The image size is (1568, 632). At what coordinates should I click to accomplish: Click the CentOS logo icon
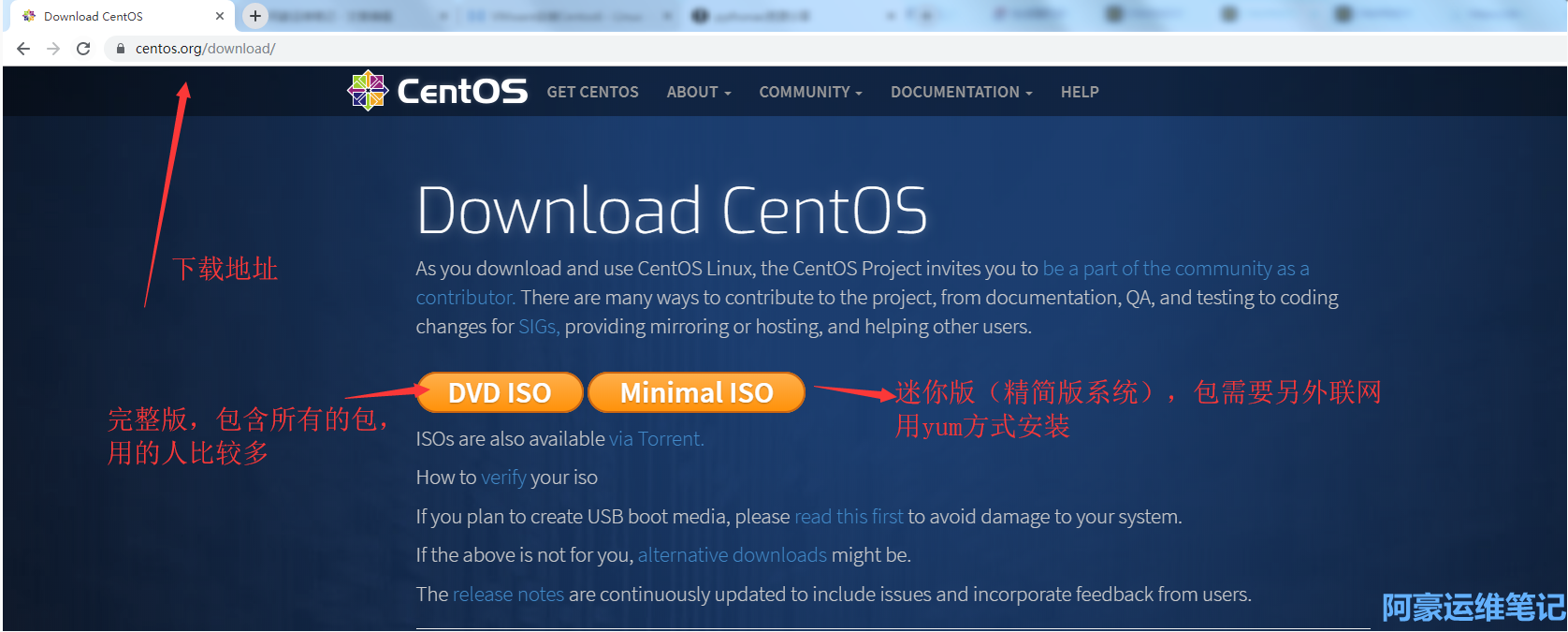pyautogui.click(x=367, y=91)
